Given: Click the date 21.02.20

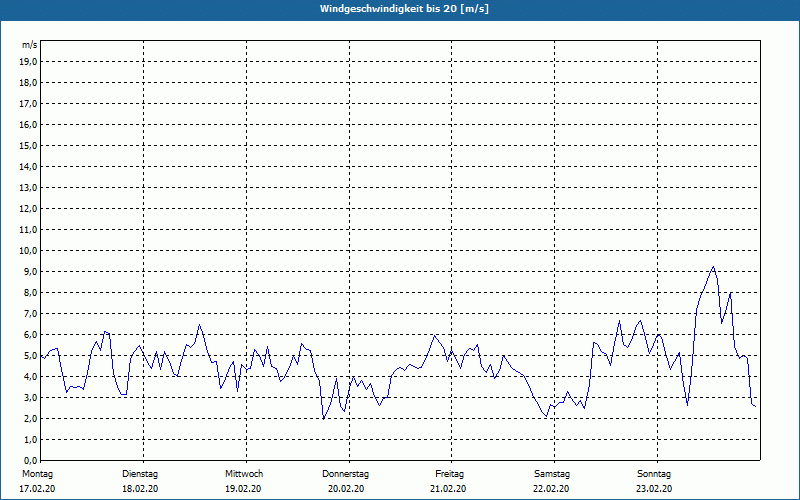Looking at the screenshot, I should click(x=448, y=489).
